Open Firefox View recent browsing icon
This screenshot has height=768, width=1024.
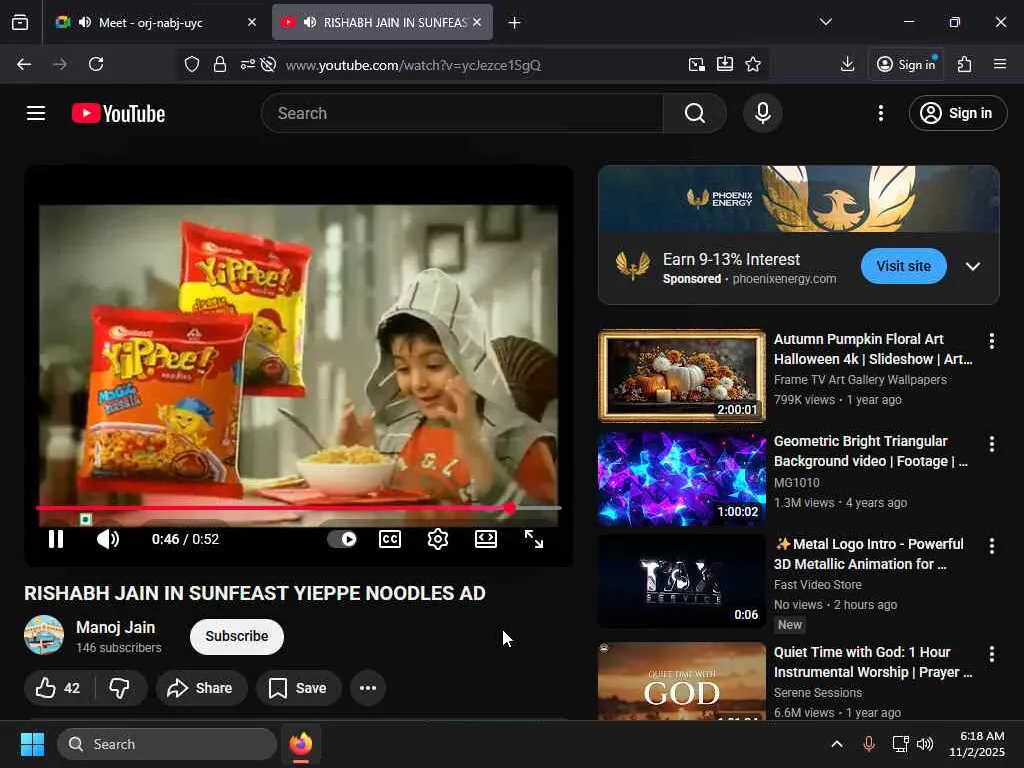click(20, 22)
